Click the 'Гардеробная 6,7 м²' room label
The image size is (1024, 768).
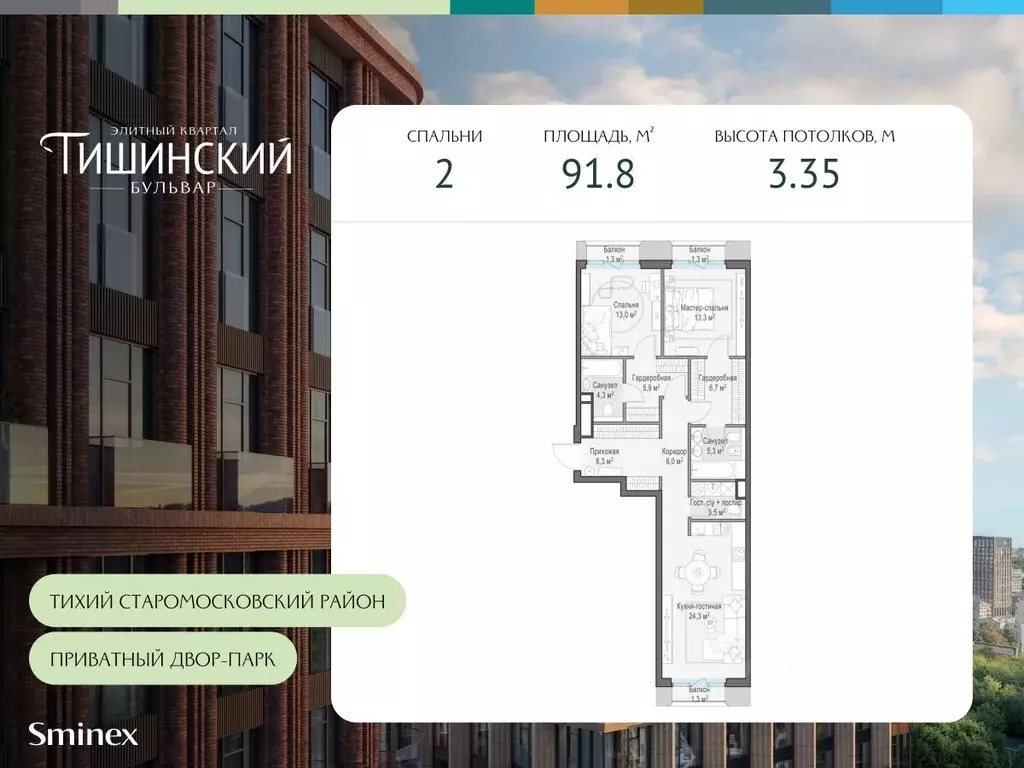717,383
